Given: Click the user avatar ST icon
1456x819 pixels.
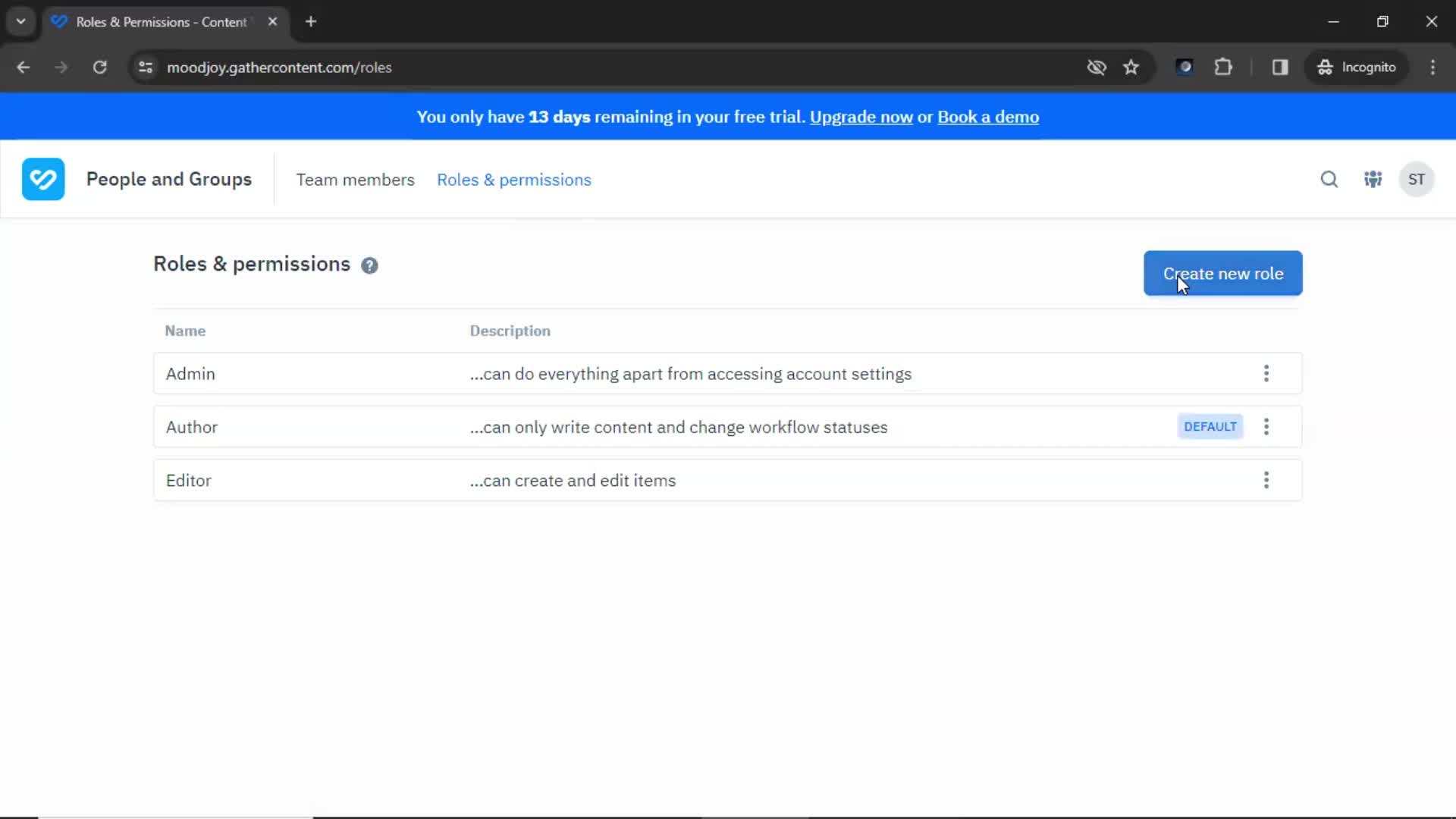Looking at the screenshot, I should pos(1417,179).
